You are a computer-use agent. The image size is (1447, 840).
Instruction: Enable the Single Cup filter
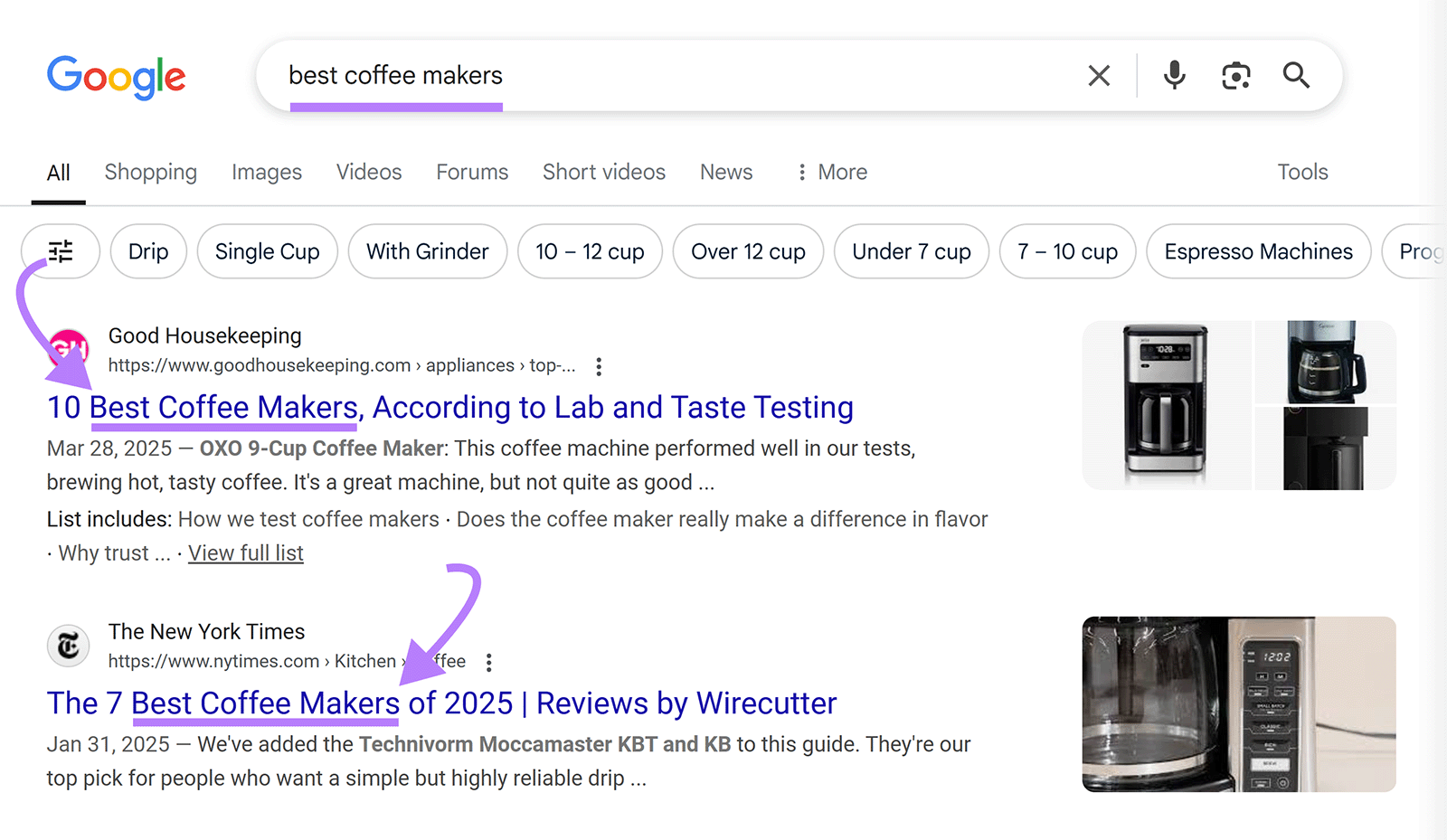tap(267, 251)
